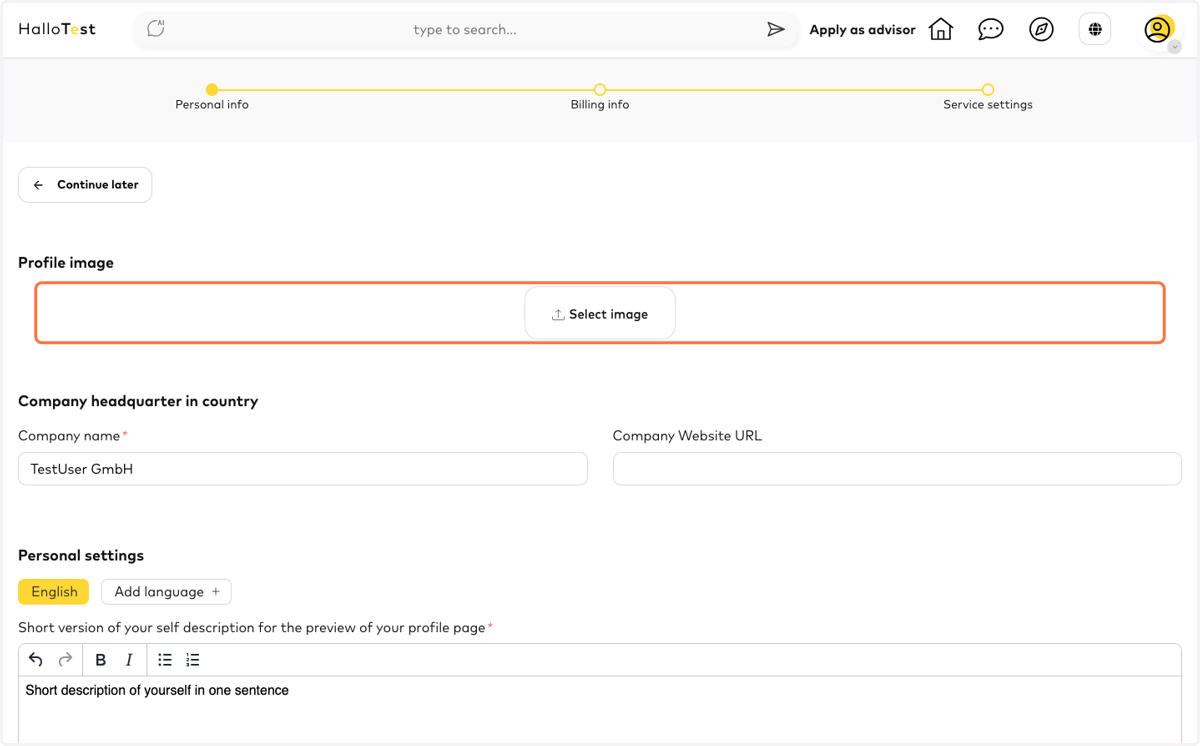
Task: Click the Company name input field
Action: coord(303,469)
